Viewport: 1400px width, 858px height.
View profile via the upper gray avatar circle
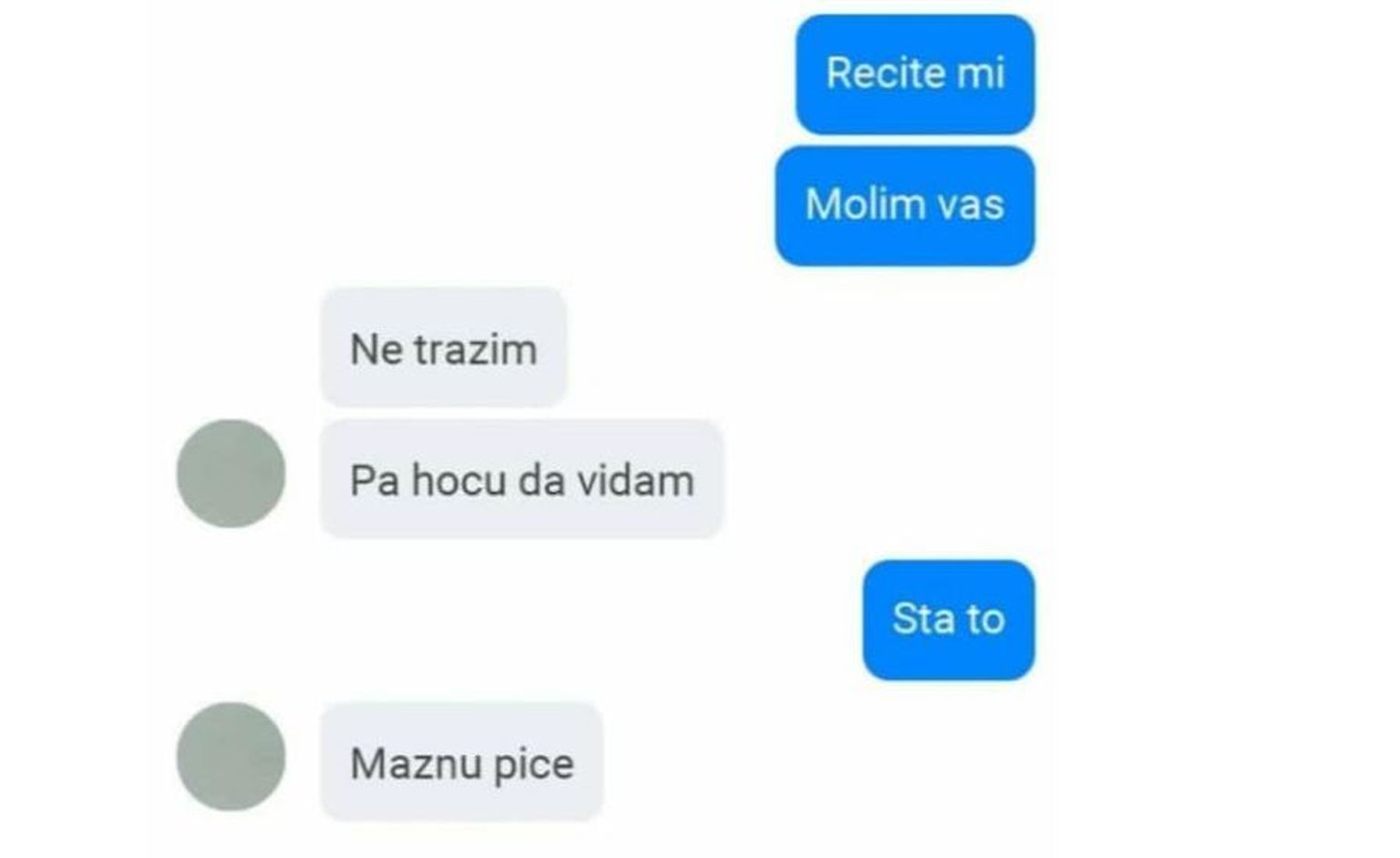coord(231,473)
